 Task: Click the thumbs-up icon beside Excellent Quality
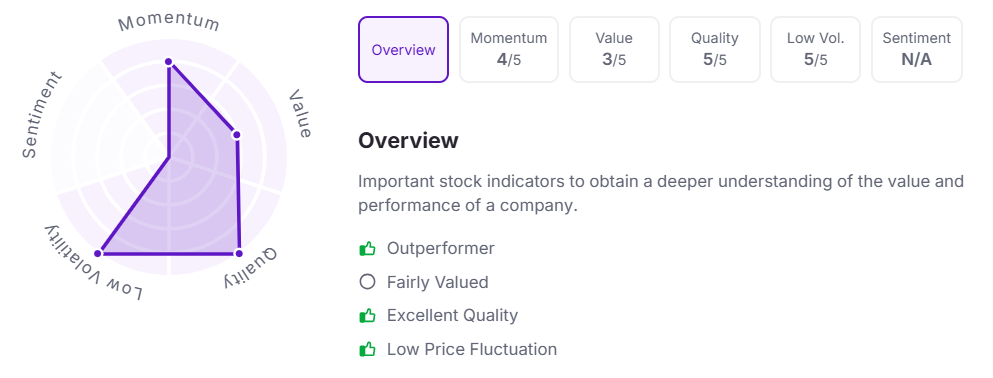[367, 315]
